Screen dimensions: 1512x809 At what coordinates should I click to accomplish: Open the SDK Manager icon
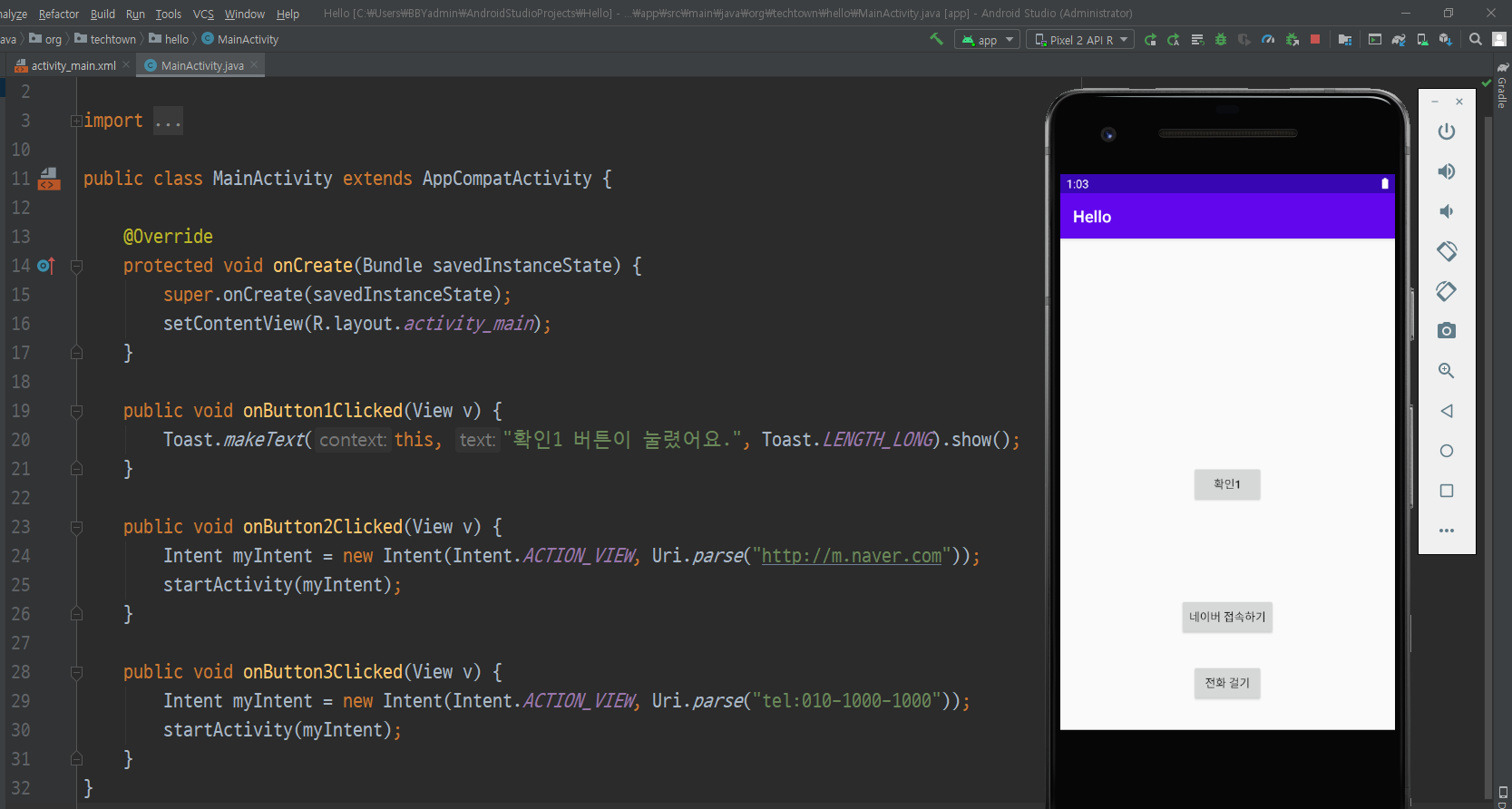(x=1446, y=40)
